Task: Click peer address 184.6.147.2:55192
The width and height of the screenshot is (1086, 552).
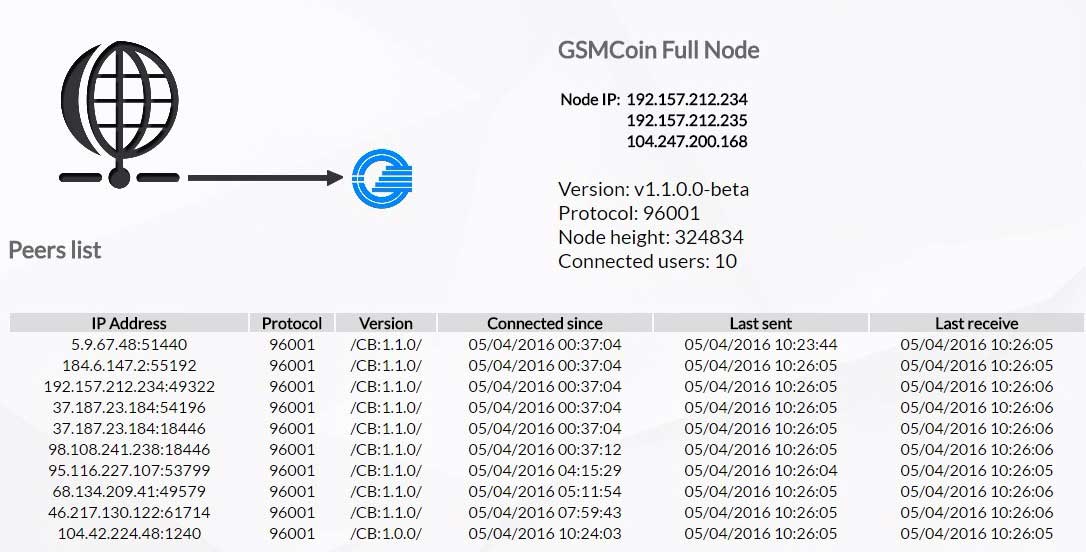Action: [x=129, y=365]
